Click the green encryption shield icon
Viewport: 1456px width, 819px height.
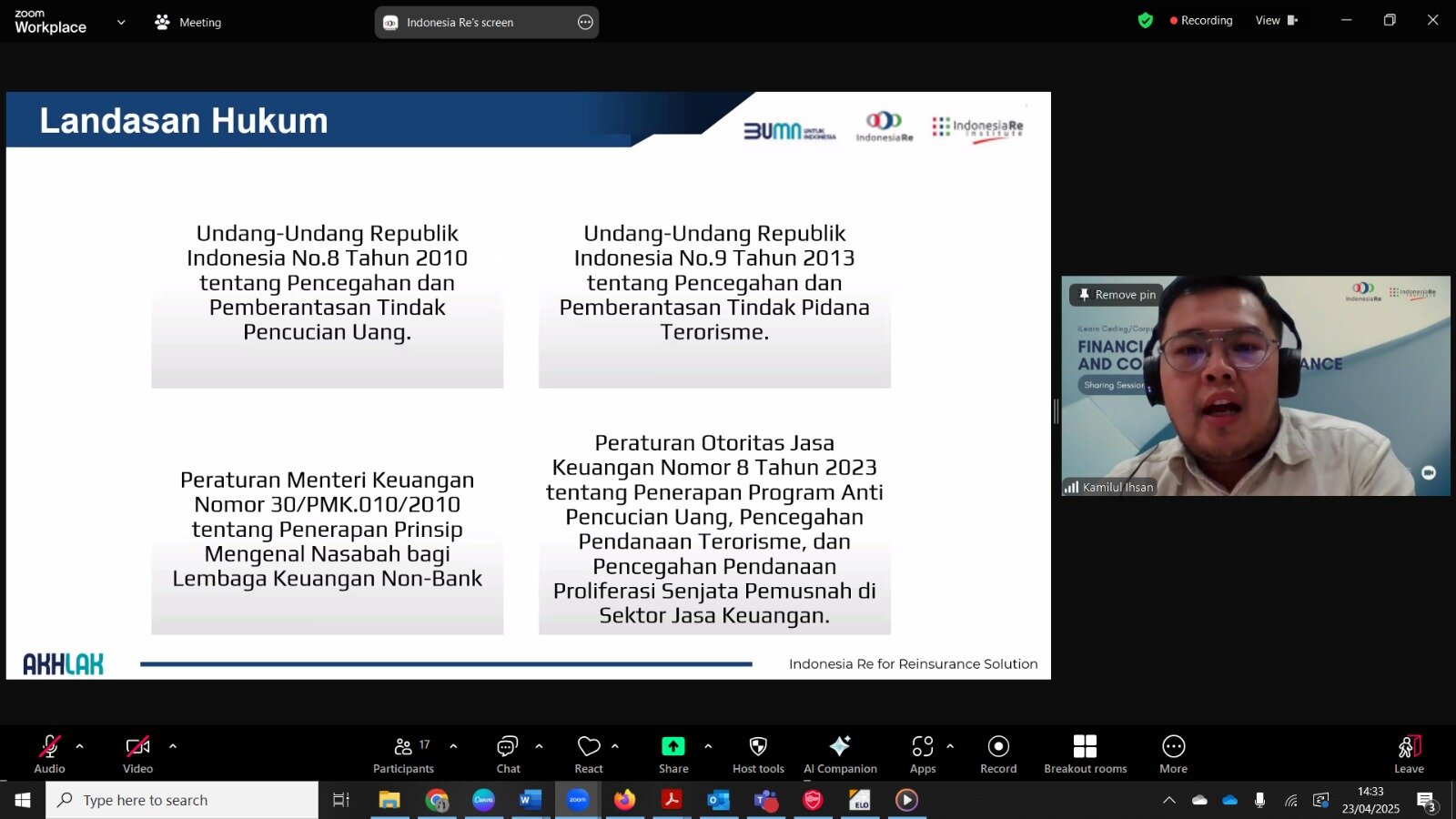click(x=1146, y=20)
